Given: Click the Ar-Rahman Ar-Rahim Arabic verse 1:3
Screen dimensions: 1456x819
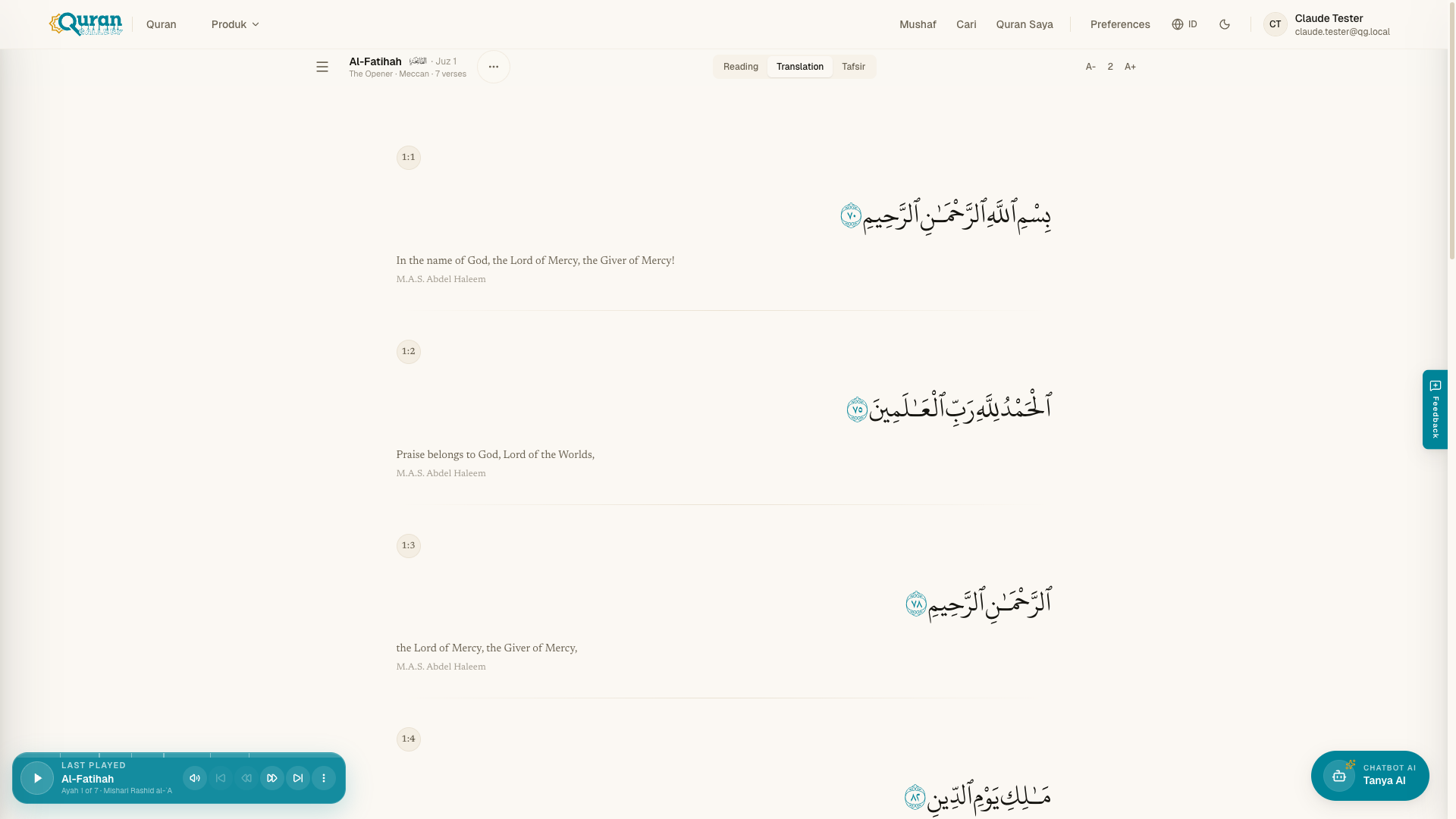Looking at the screenshot, I should coord(990,603).
